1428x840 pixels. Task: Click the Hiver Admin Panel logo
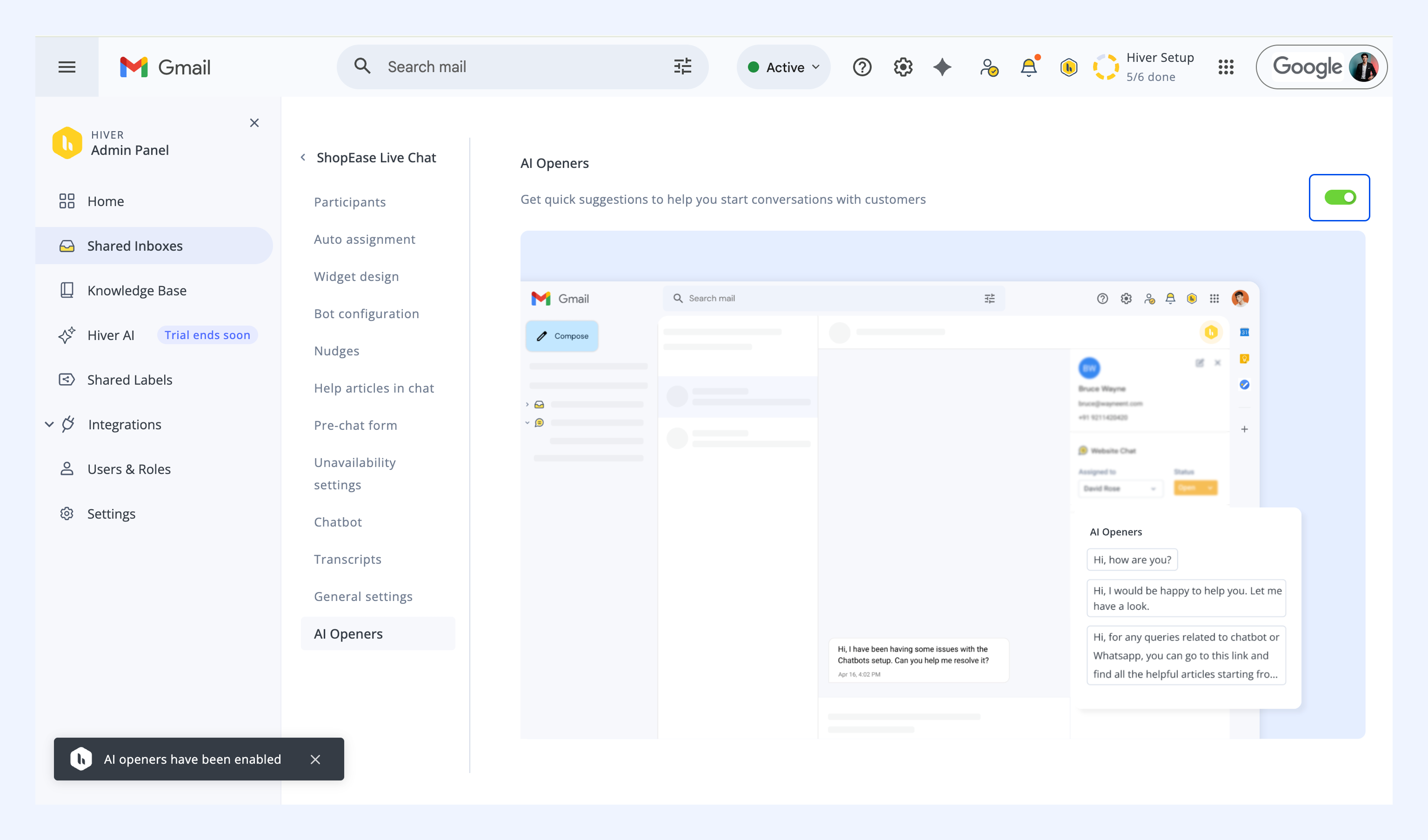point(67,143)
